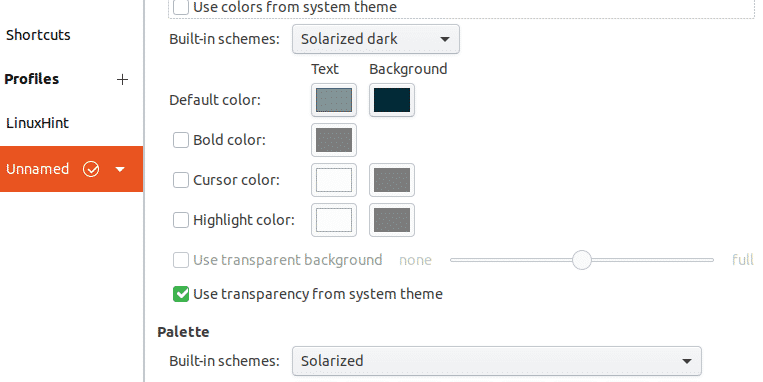Open the cursor text color swatch

334,180
